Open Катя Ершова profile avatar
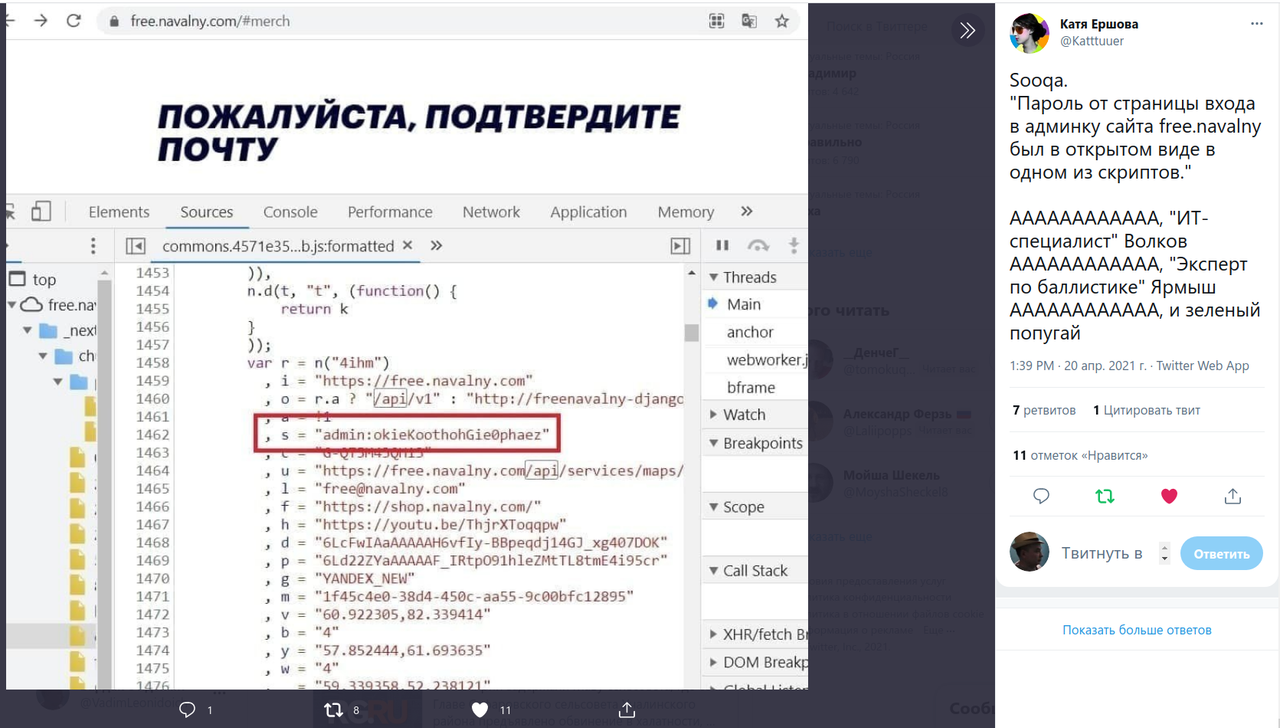The image size is (1280, 728). pyautogui.click(x=1029, y=33)
